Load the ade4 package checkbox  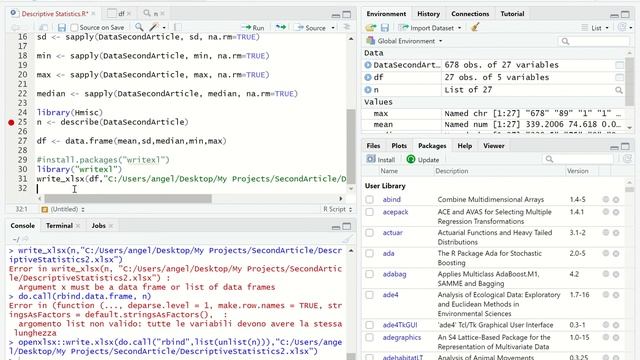(x=369, y=295)
